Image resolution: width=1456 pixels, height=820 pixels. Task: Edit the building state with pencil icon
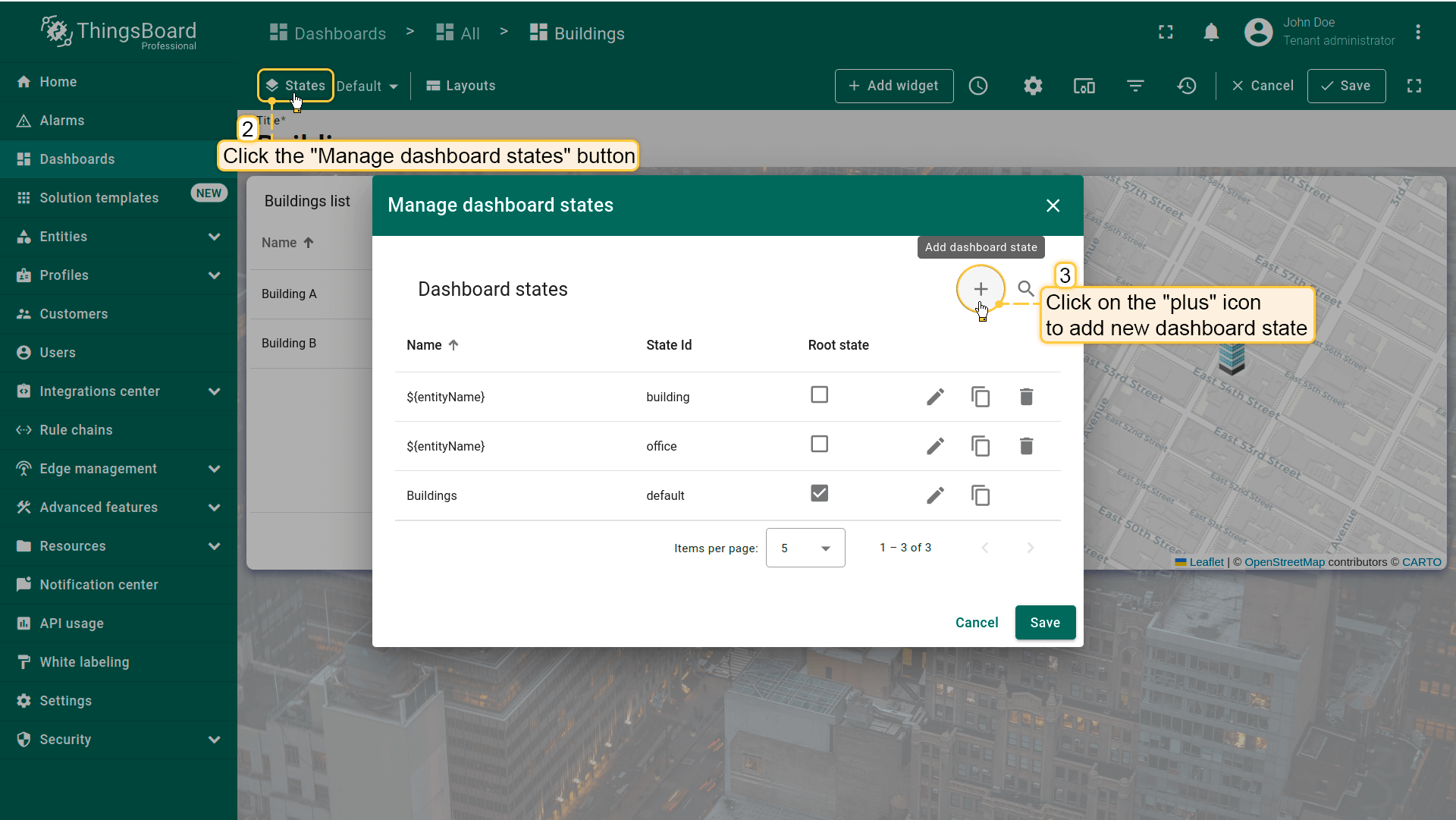pyautogui.click(x=935, y=397)
